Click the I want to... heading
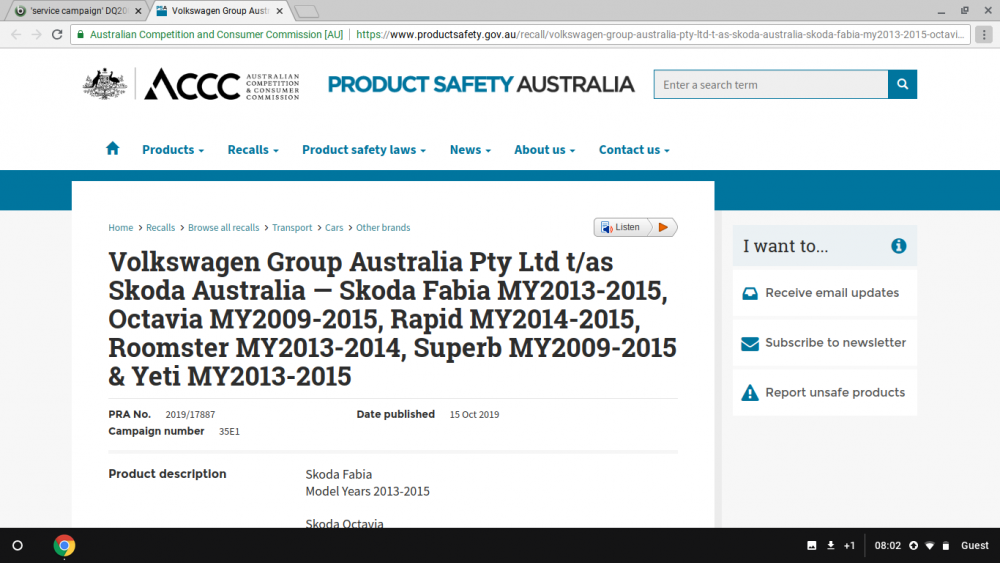Image resolution: width=1000 pixels, height=563 pixels. [785, 246]
